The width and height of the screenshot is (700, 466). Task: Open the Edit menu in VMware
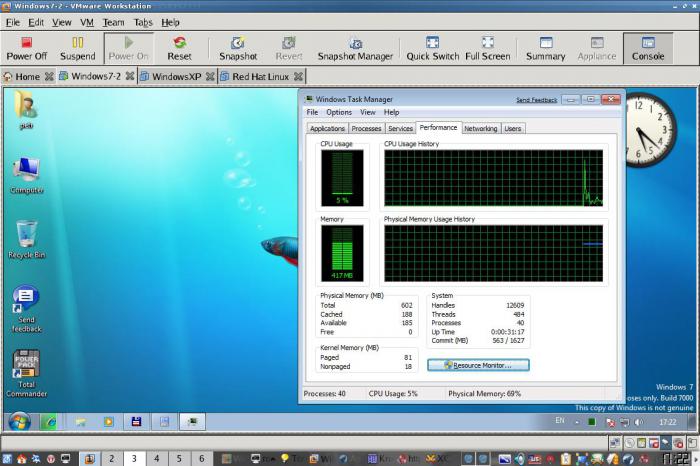tap(36, 22)
